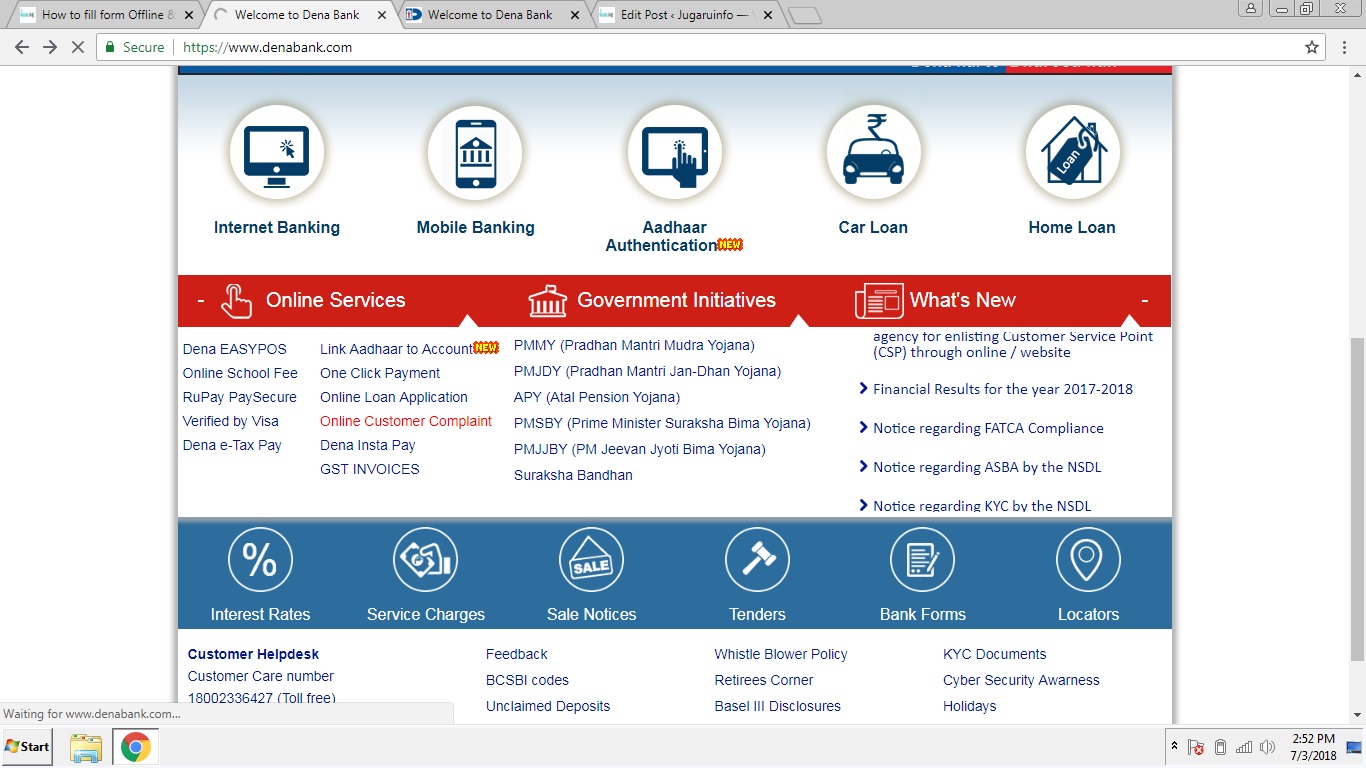This screenshot has height=768, width=1366.
Task: Open File Explorer from the taskbar
Action: click(x=86, y=746)
